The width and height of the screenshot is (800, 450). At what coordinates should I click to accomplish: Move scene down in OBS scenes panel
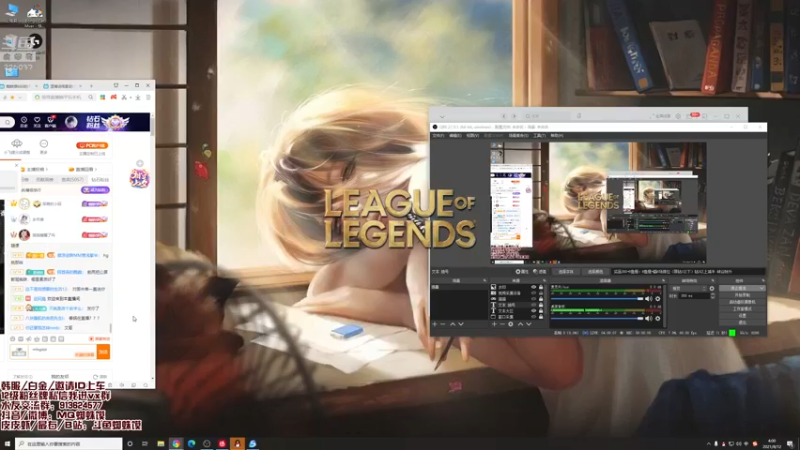(x=461, y=324)
